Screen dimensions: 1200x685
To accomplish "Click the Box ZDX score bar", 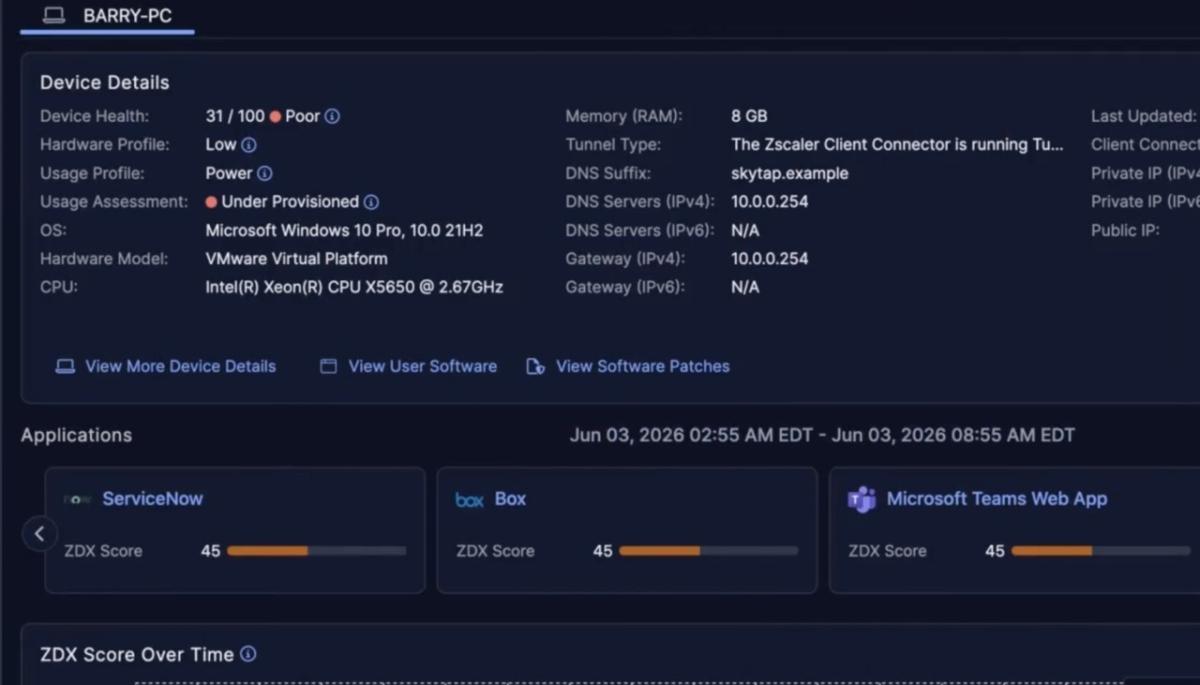I will pyautogui.click(x=708, y=551).
